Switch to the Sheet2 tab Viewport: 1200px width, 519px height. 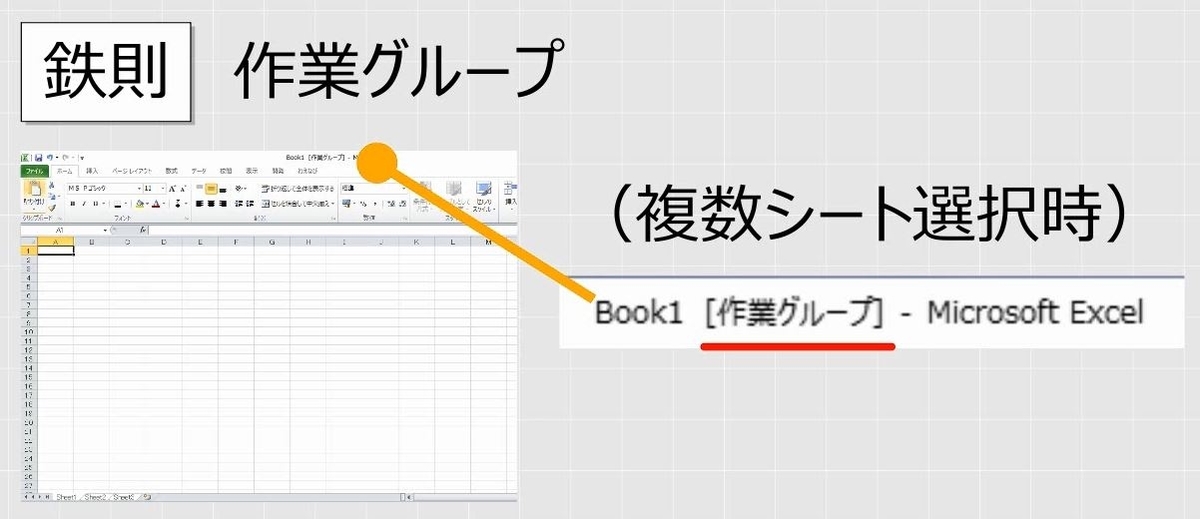95,497
